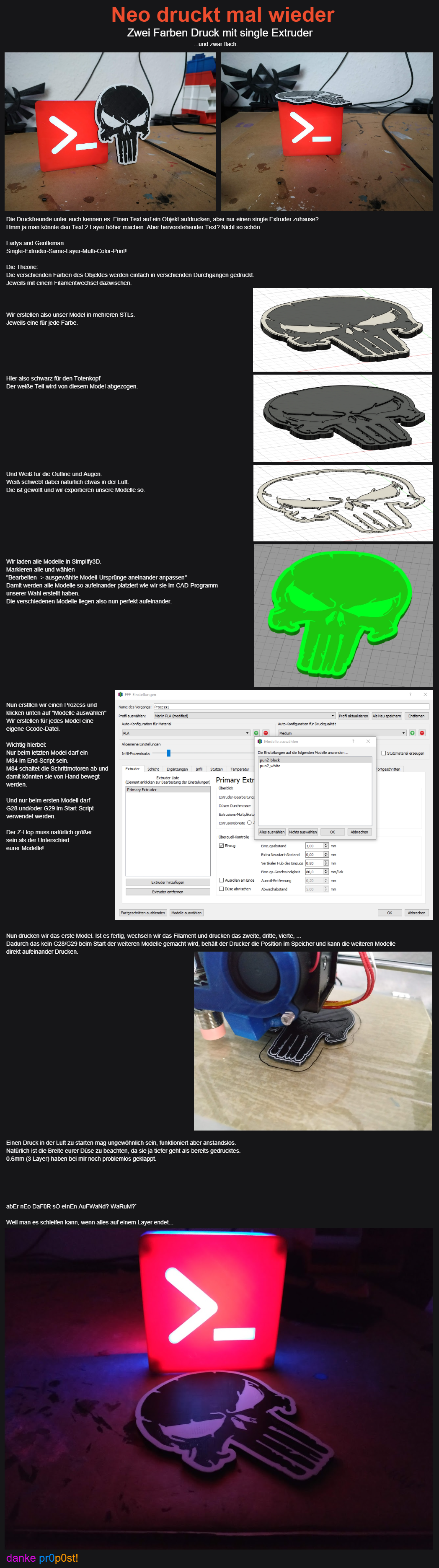
Task: Click green plus icon beside Medium quality dropdown
Action: pyautogui.click(x=412, y=733)
